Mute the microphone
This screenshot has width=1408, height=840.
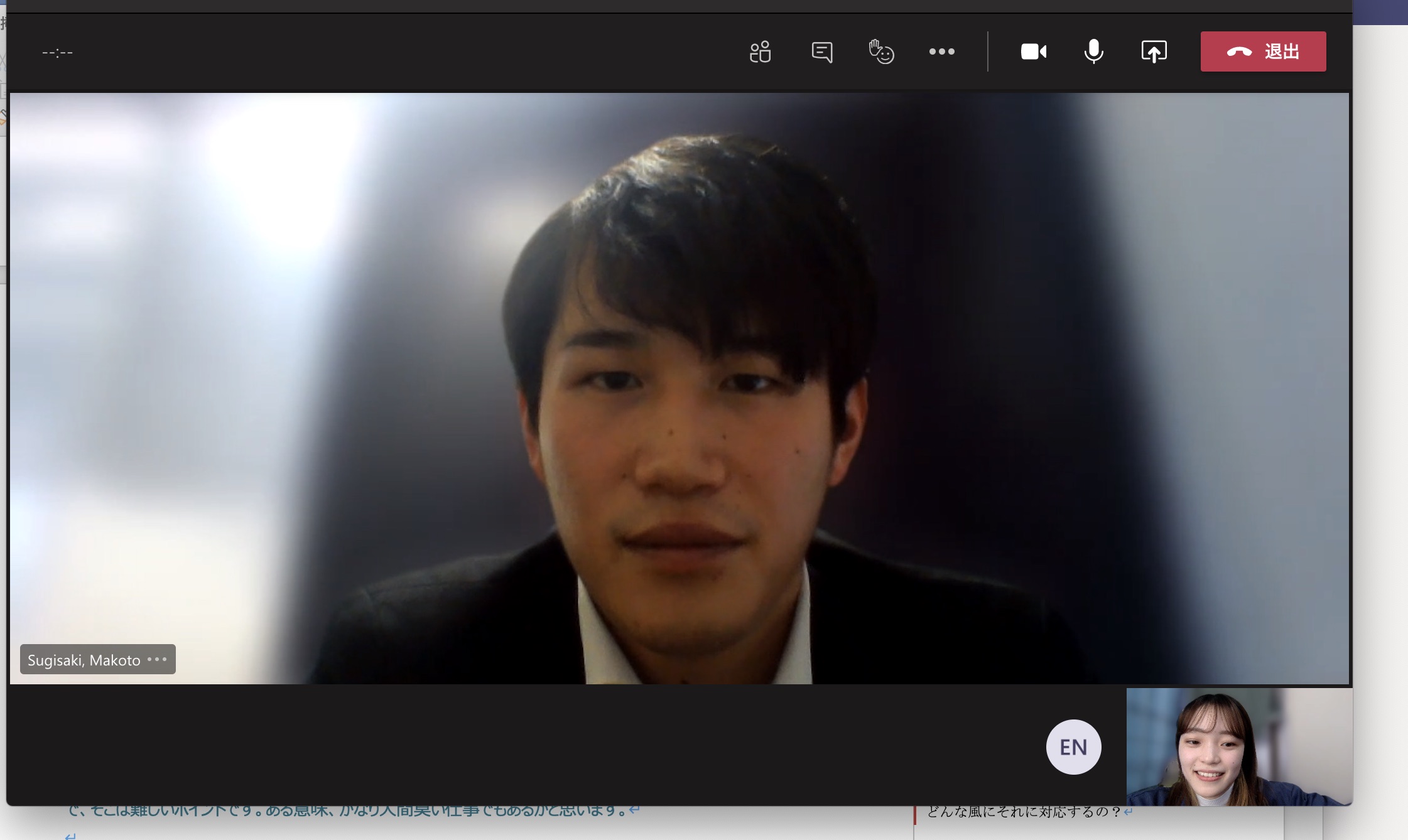pyautogui.click(x=1093, y=51)
